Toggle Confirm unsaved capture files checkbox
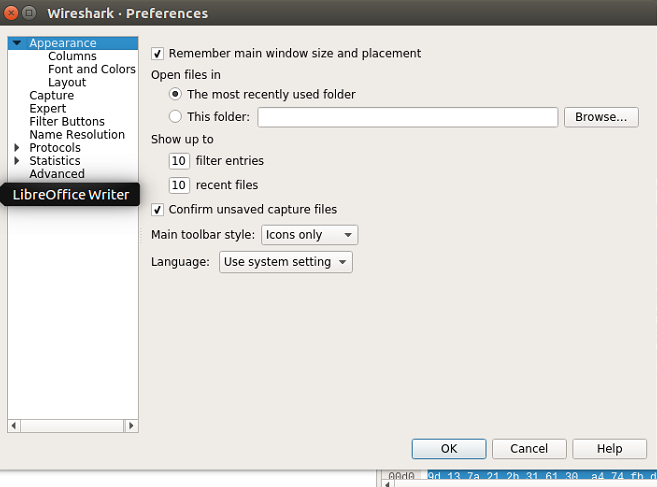Viewport: 657px width, 487px height. [158, 210]
